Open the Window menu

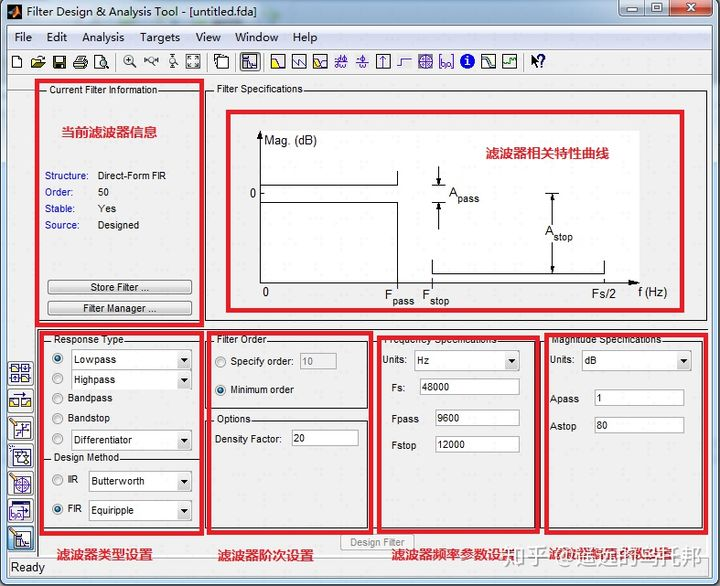256,37
